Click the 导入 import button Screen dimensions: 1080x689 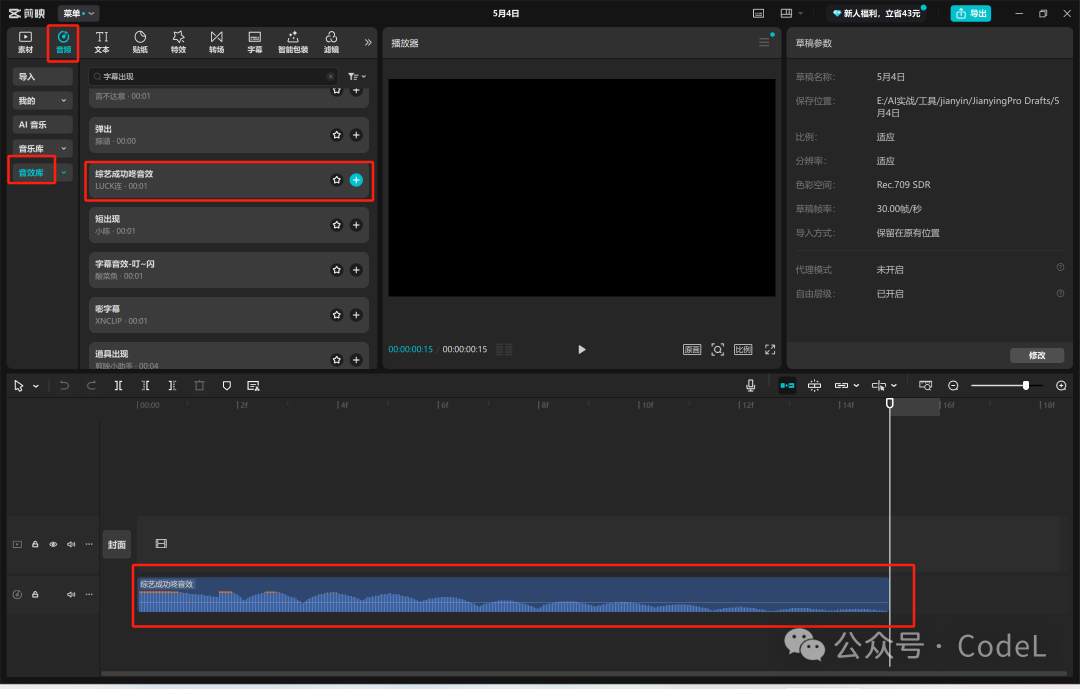pos(43,76)
